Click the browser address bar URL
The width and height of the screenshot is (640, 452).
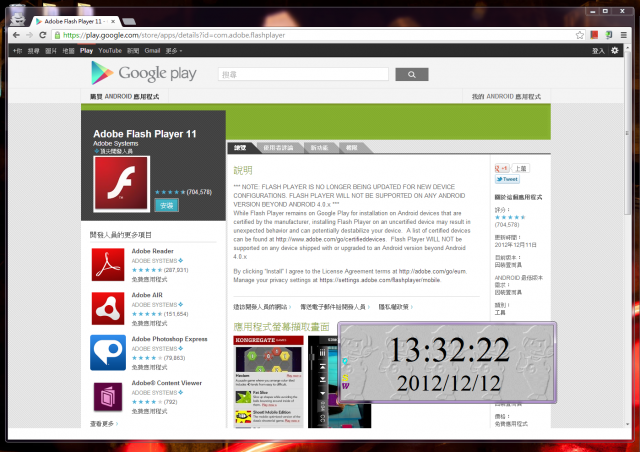click(174, 35)
